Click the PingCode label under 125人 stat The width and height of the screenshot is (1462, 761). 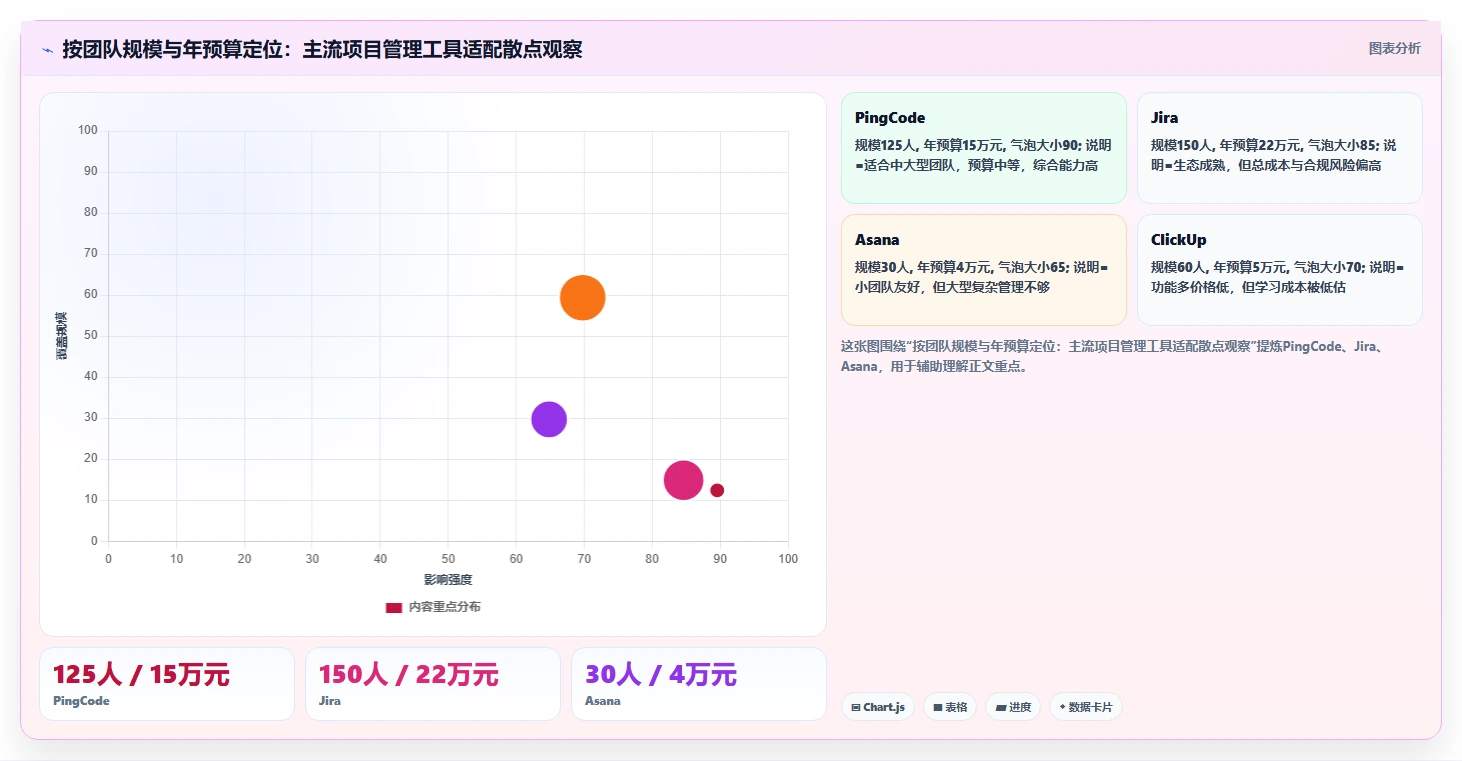81,701
